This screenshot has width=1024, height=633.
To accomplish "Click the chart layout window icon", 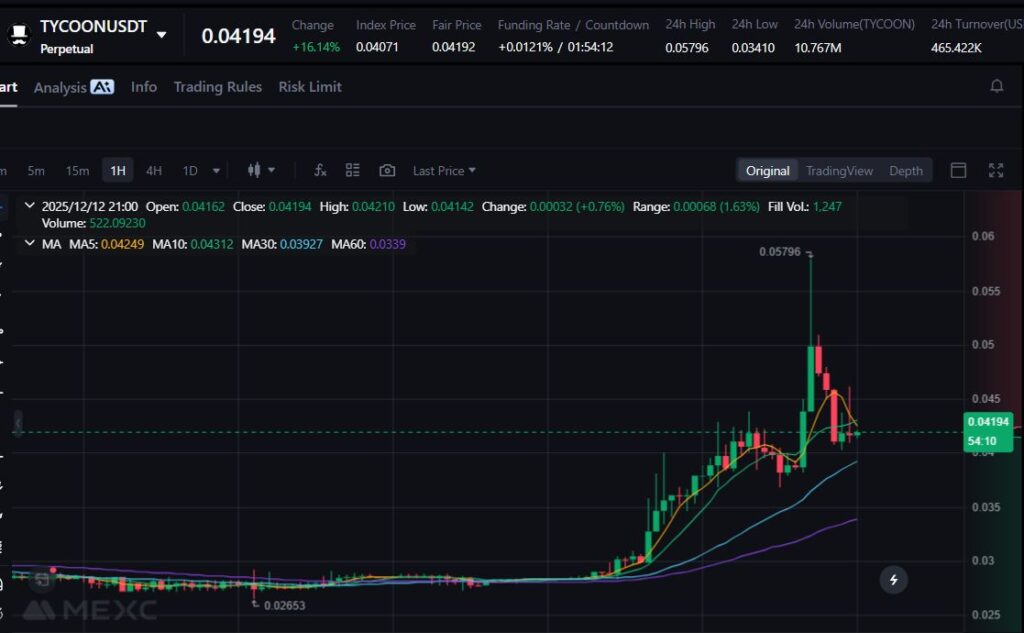I will point(958,171).
